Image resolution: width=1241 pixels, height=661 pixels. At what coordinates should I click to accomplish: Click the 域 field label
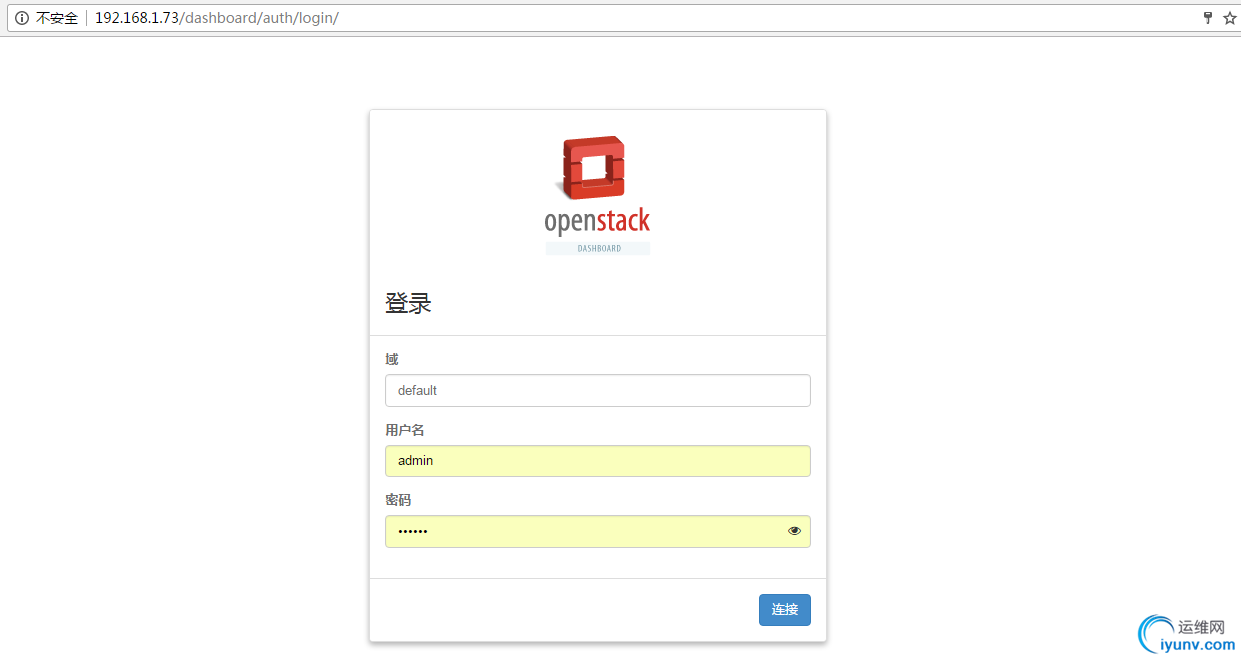point(392,359)
